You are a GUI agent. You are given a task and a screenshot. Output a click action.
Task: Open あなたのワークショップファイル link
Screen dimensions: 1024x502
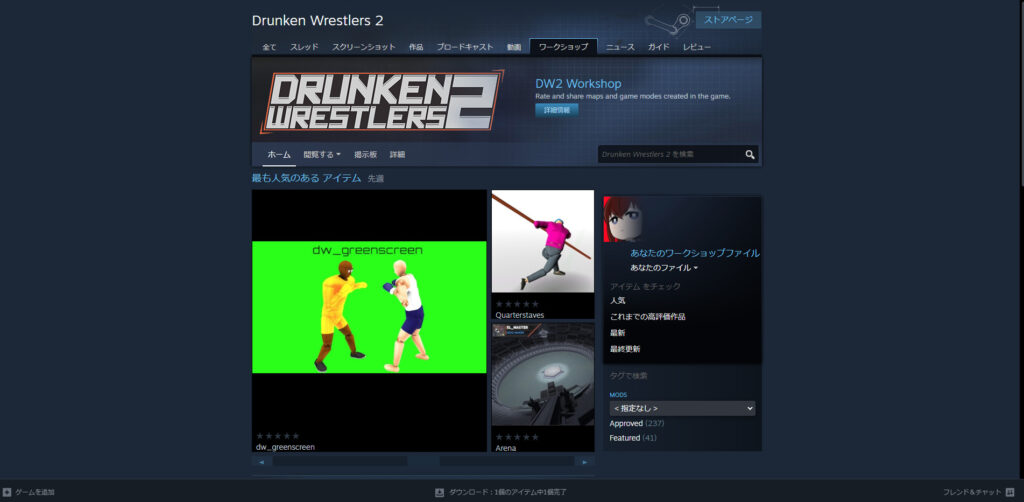coord(695,253)
